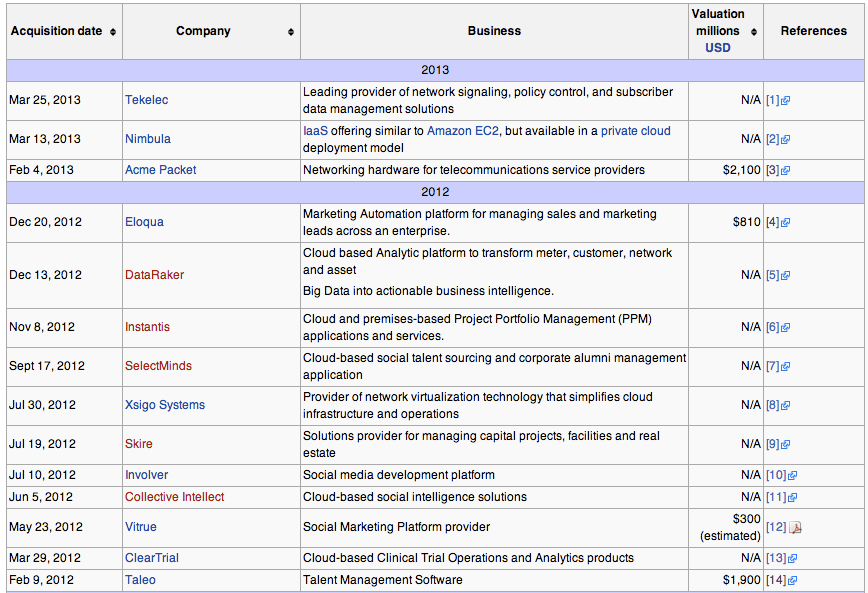Click external link icon beside reference [8]

pyautogui.click(x=786, y=406)
